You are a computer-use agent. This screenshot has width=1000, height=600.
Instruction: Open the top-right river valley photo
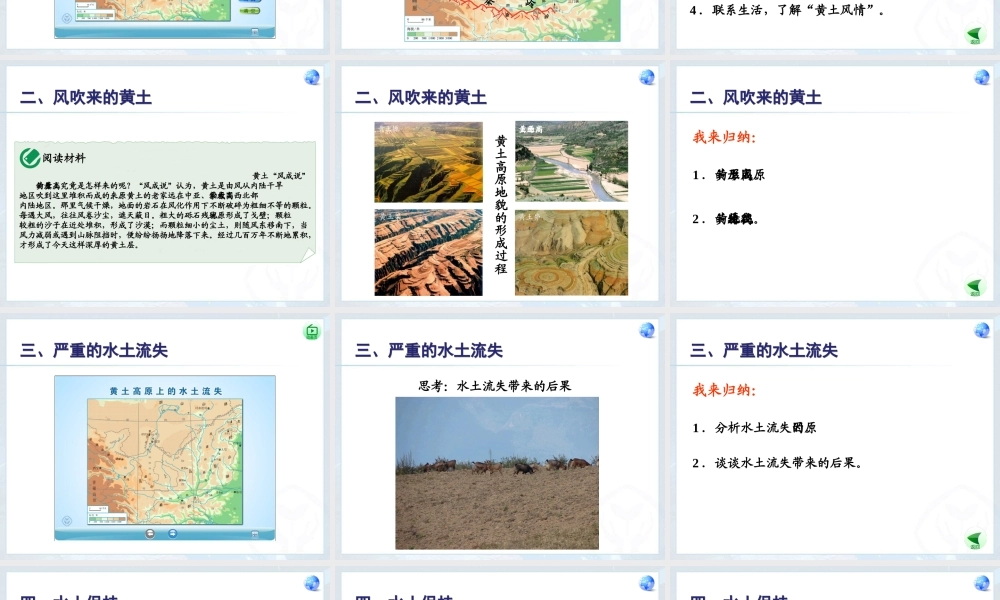point(571,161)
